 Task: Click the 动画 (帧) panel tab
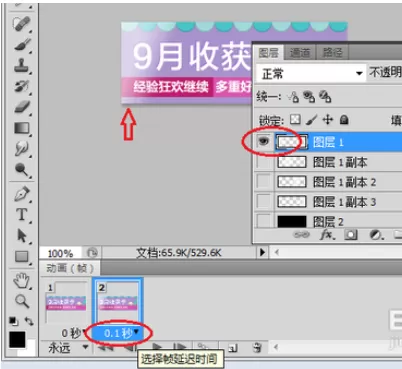pyautogui.click(x=69, y=268)
